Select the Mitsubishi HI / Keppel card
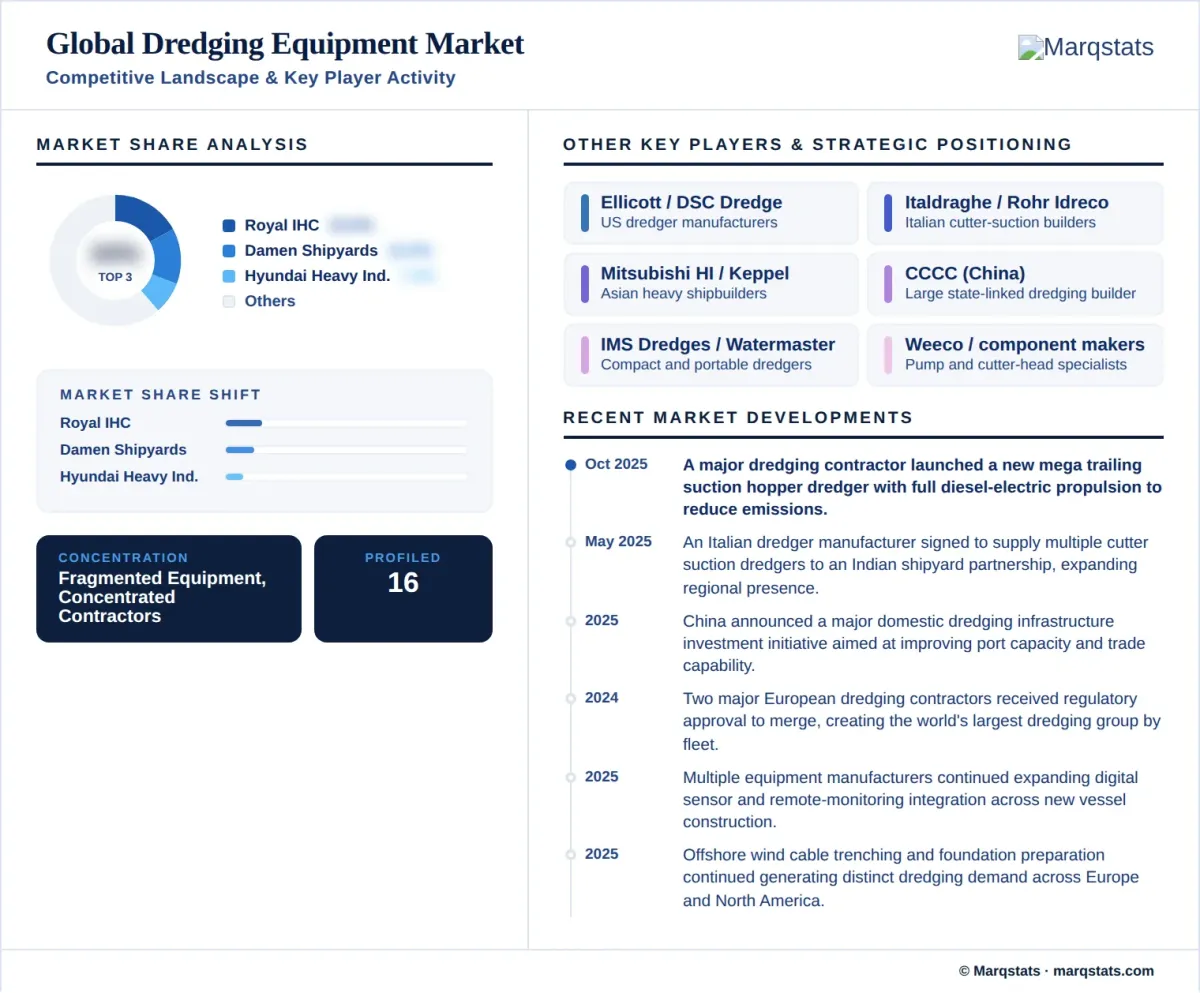Viewport: 1200px width, 993px height. pyautogui.click(x=711, y=283)
